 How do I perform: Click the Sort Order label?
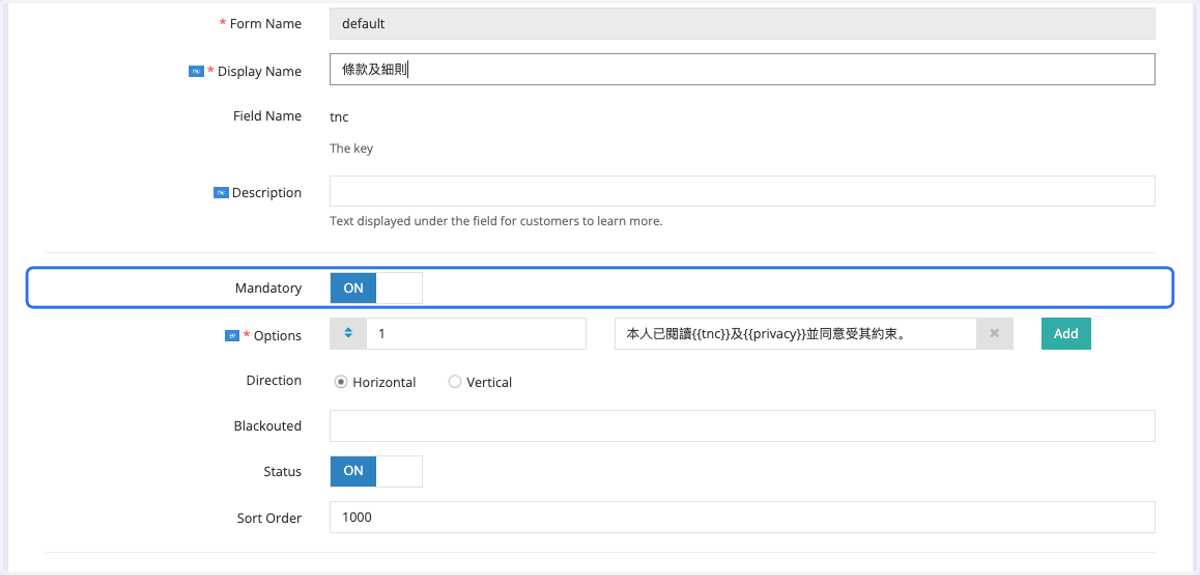(269, 518)
